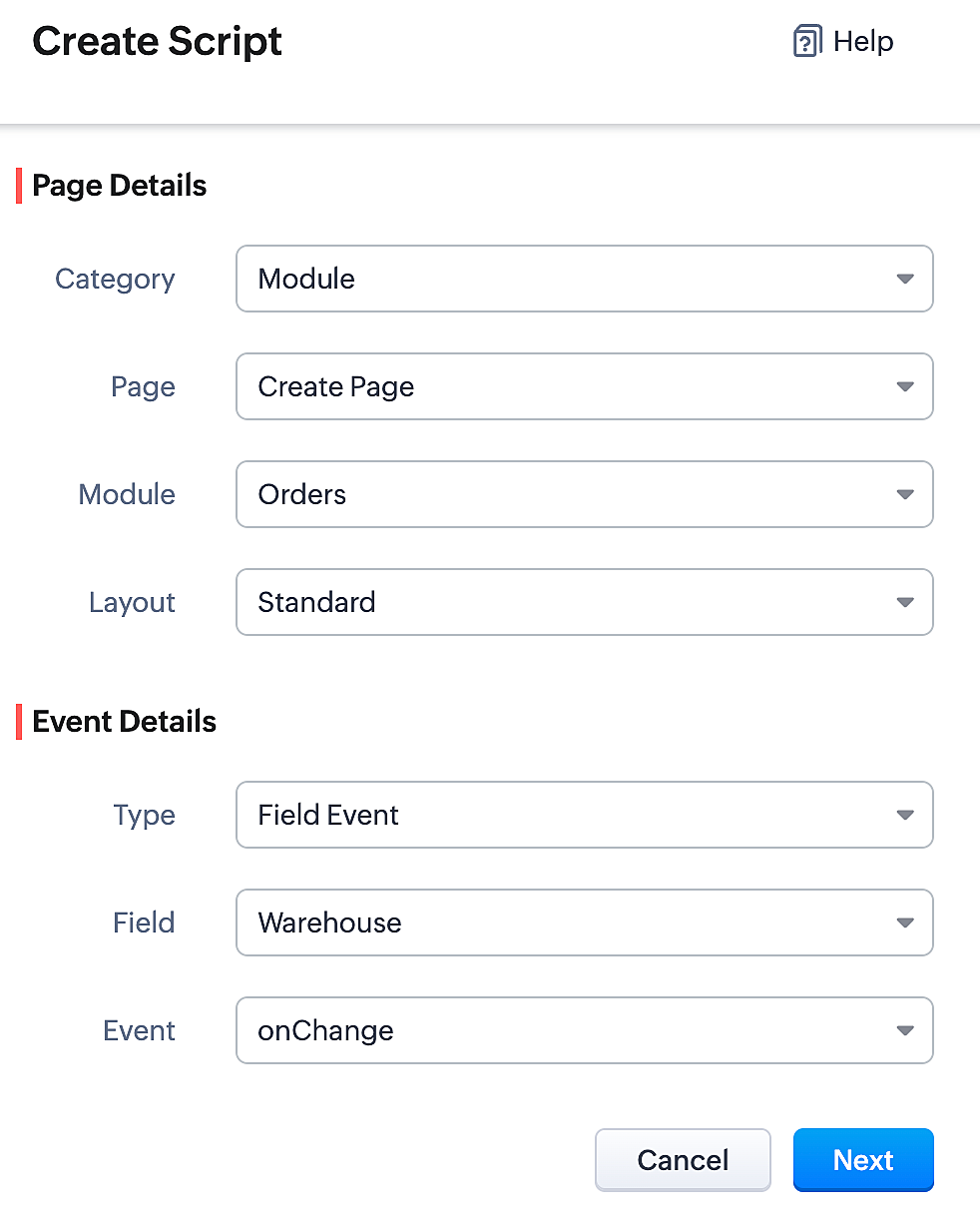
Task: Click the arrow icon in Event field
Action: [x=905, y=1030]
